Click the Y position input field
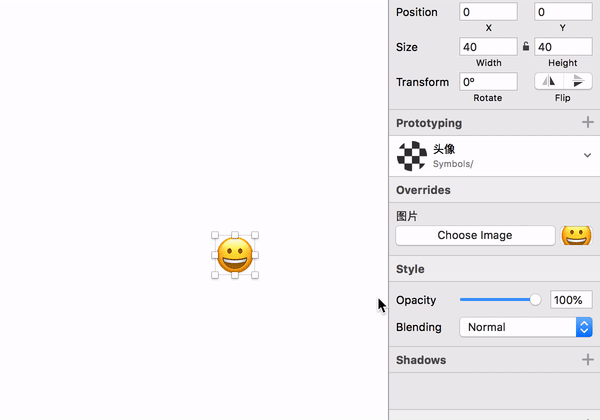The height and width of the screenshot is (420, 600). (563, 12)
